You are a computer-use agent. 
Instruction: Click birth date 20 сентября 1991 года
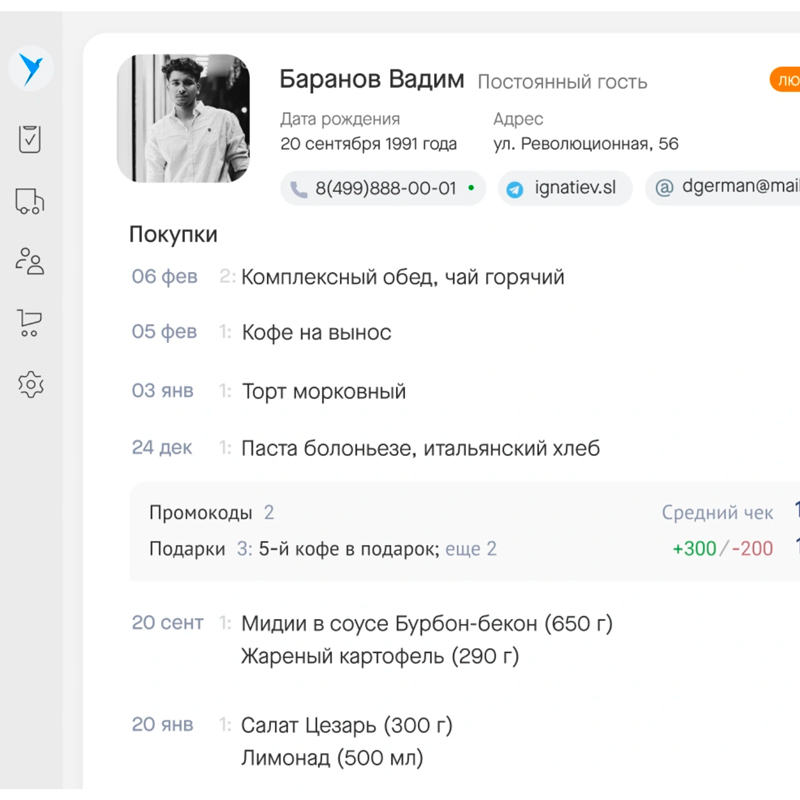pos(368,144)
